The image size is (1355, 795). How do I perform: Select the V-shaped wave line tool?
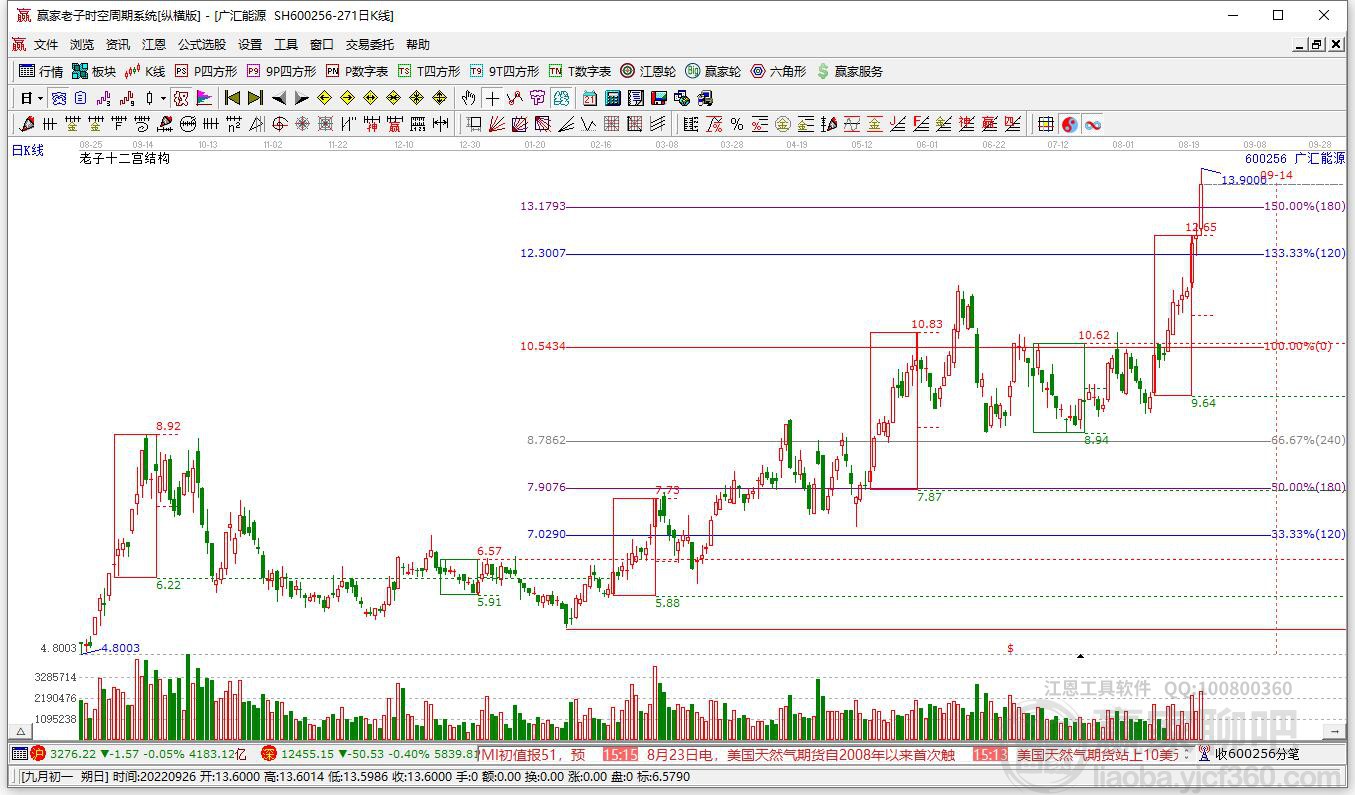pyautogui.click(x=589, y=124)
